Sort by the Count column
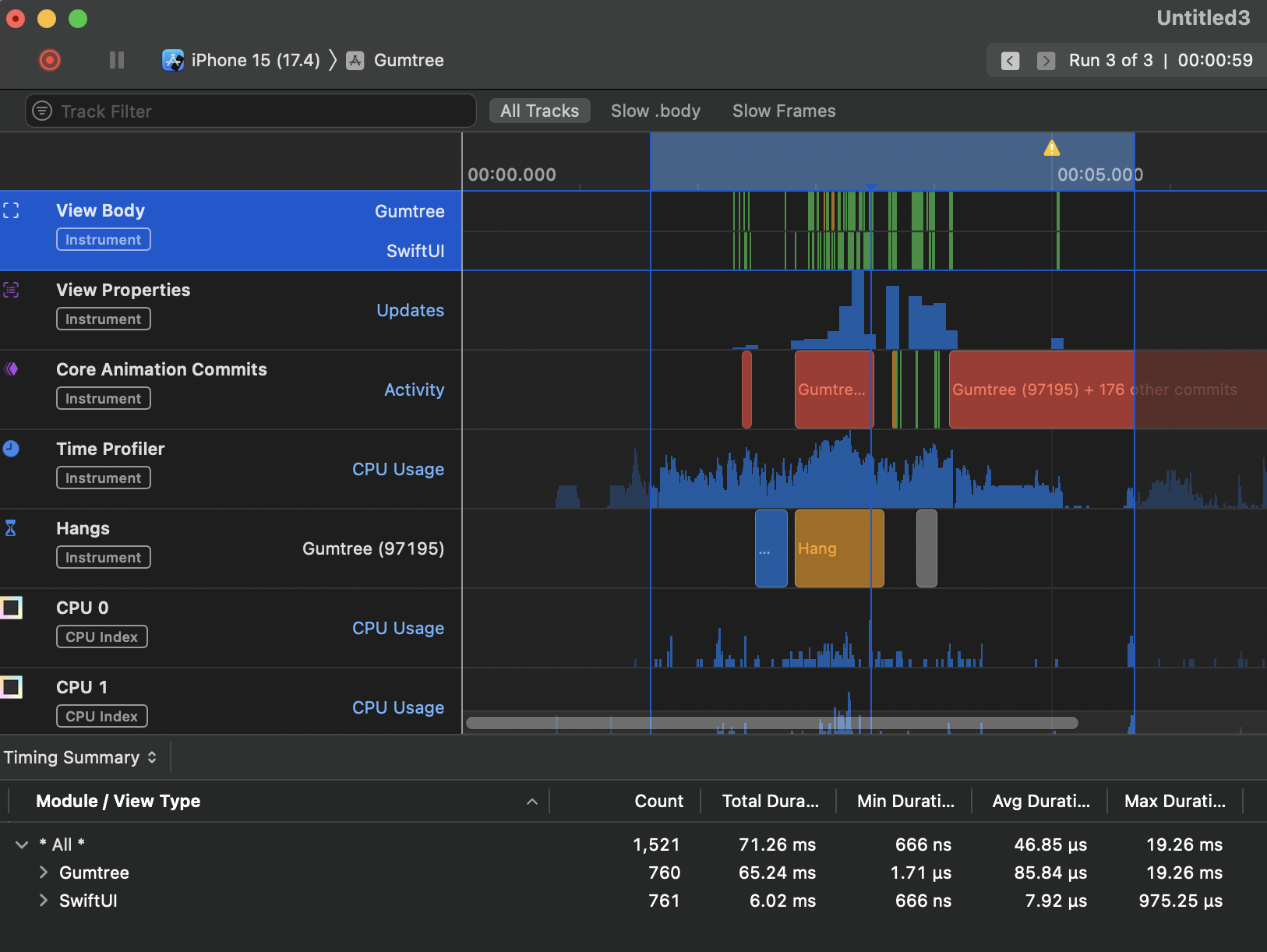Image resolution: width=1267 pixels, height=952 pixels. pyautogui.click(x=659, y=801)
